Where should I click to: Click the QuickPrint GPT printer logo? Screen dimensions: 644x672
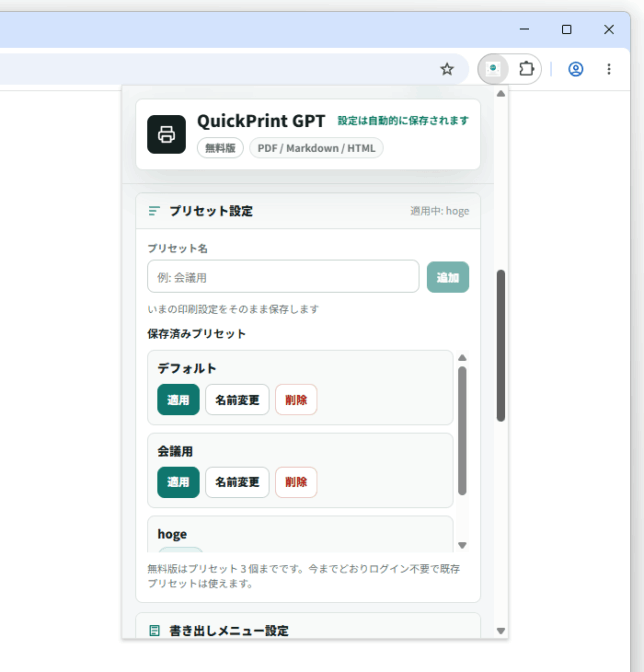[166, 134]
